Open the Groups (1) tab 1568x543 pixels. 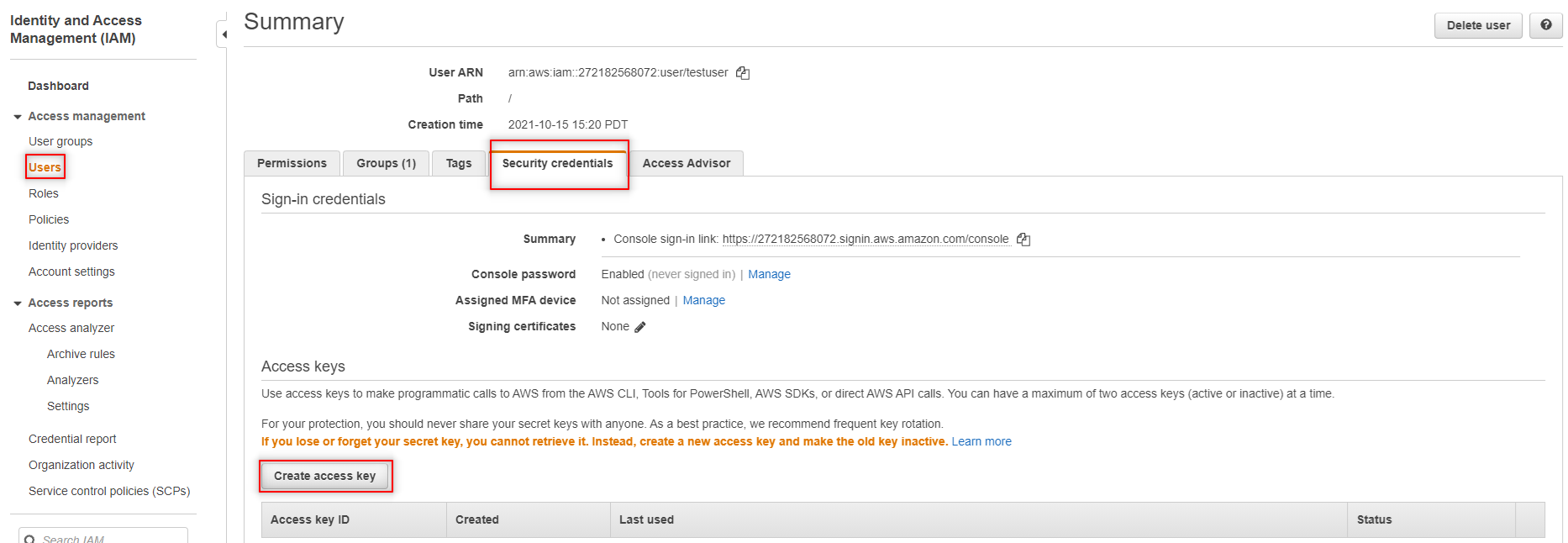(386, 163)
